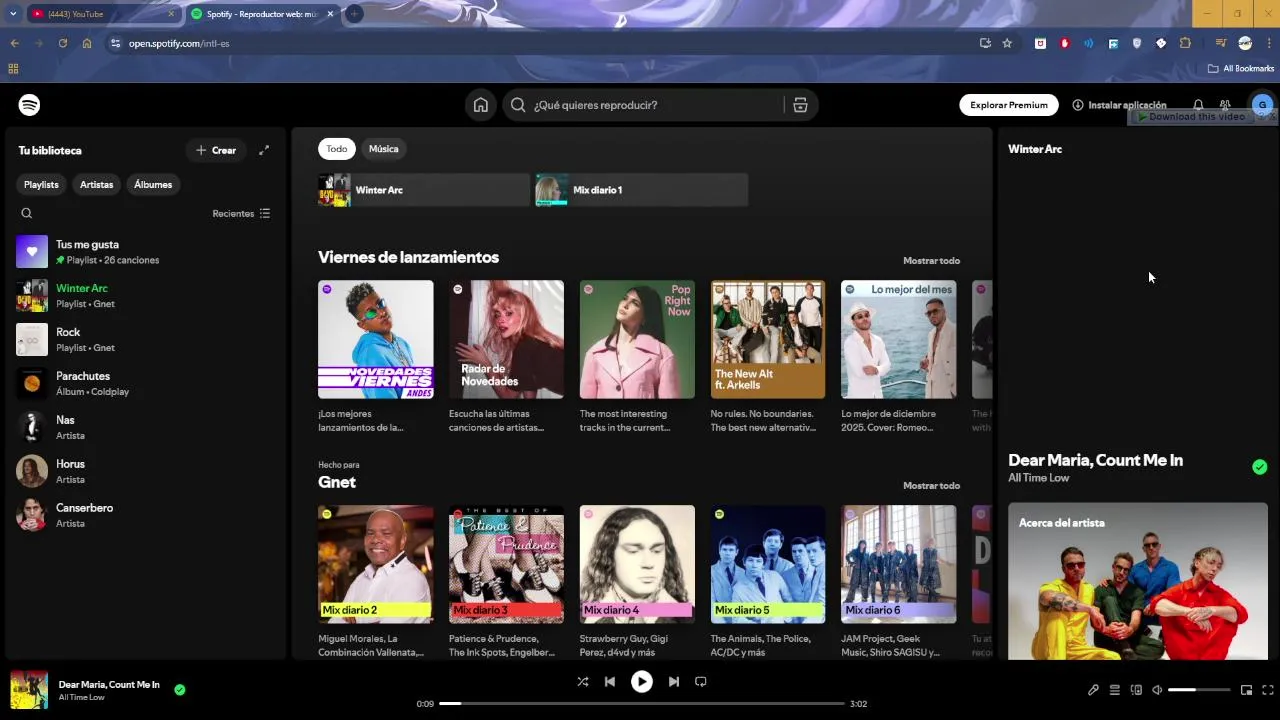Open the mini player
This screenshot has height=720, width=1280.
click(1246, 690)
